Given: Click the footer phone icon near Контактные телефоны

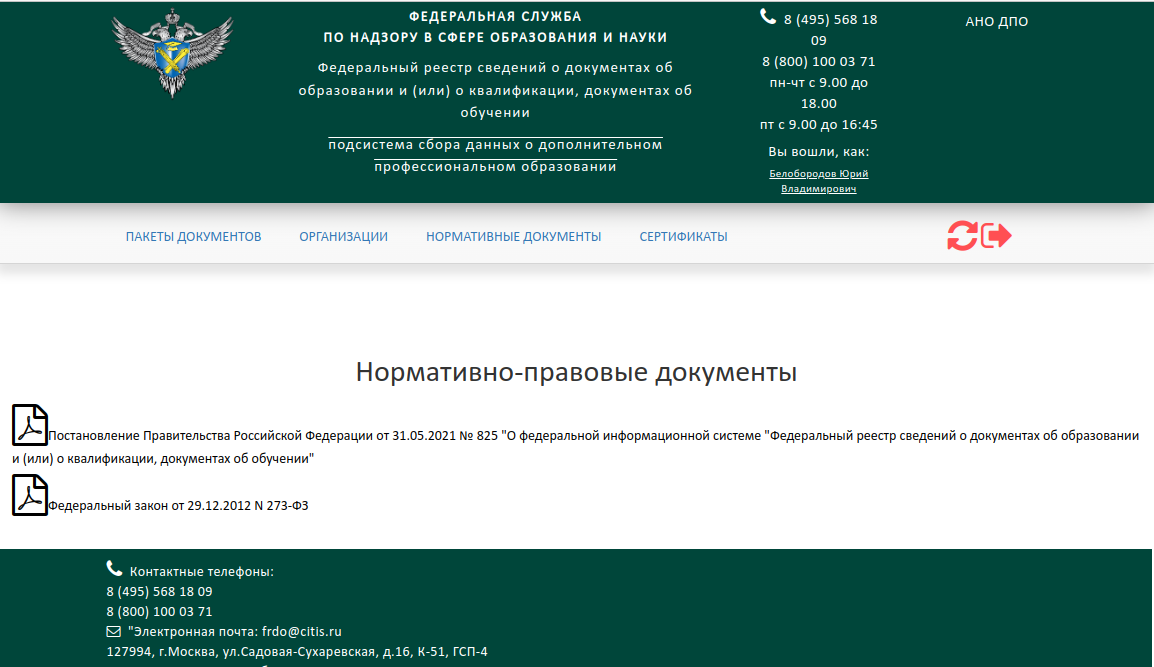Looking at the screenshot, I should click(114, 569).
